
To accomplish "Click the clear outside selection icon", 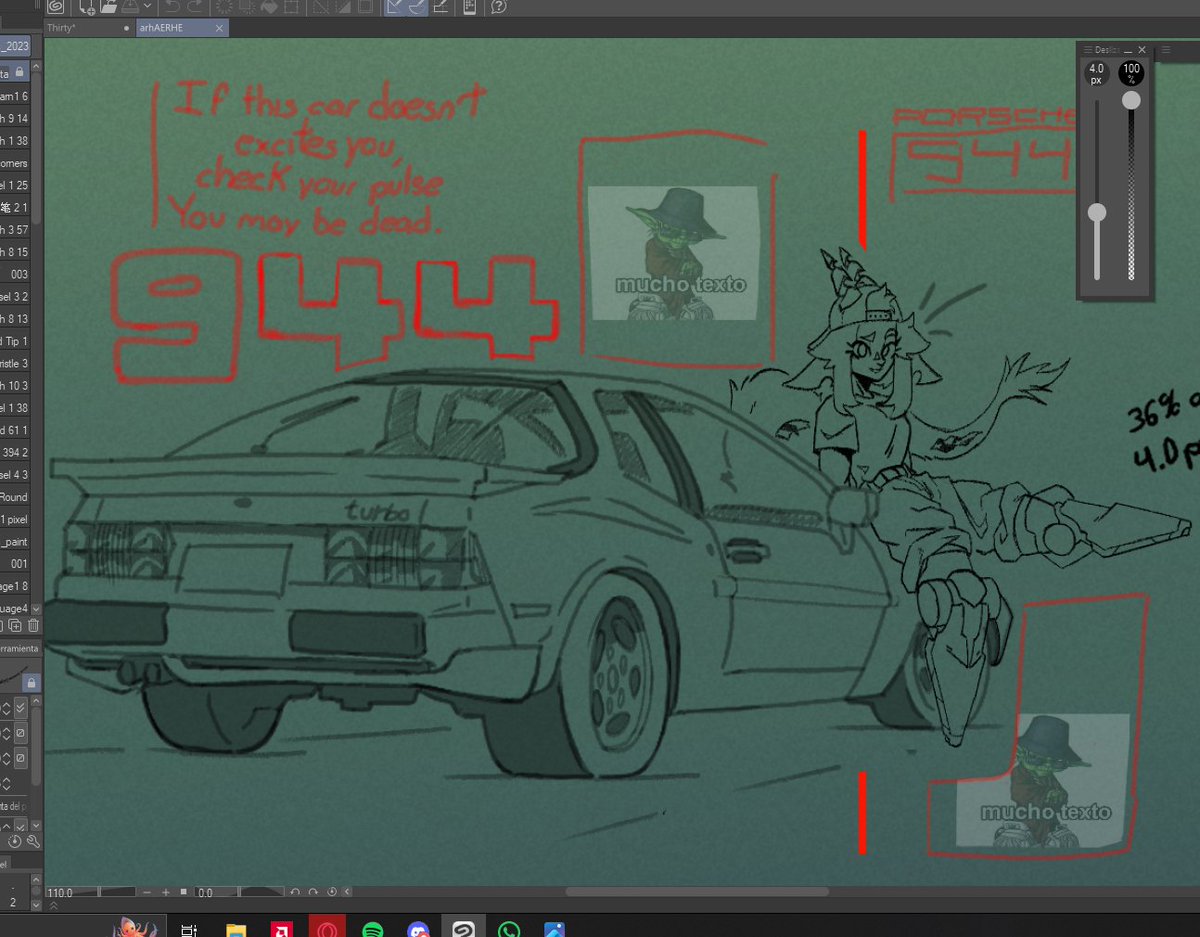I will pyautogui.click(x=245, y=7).
